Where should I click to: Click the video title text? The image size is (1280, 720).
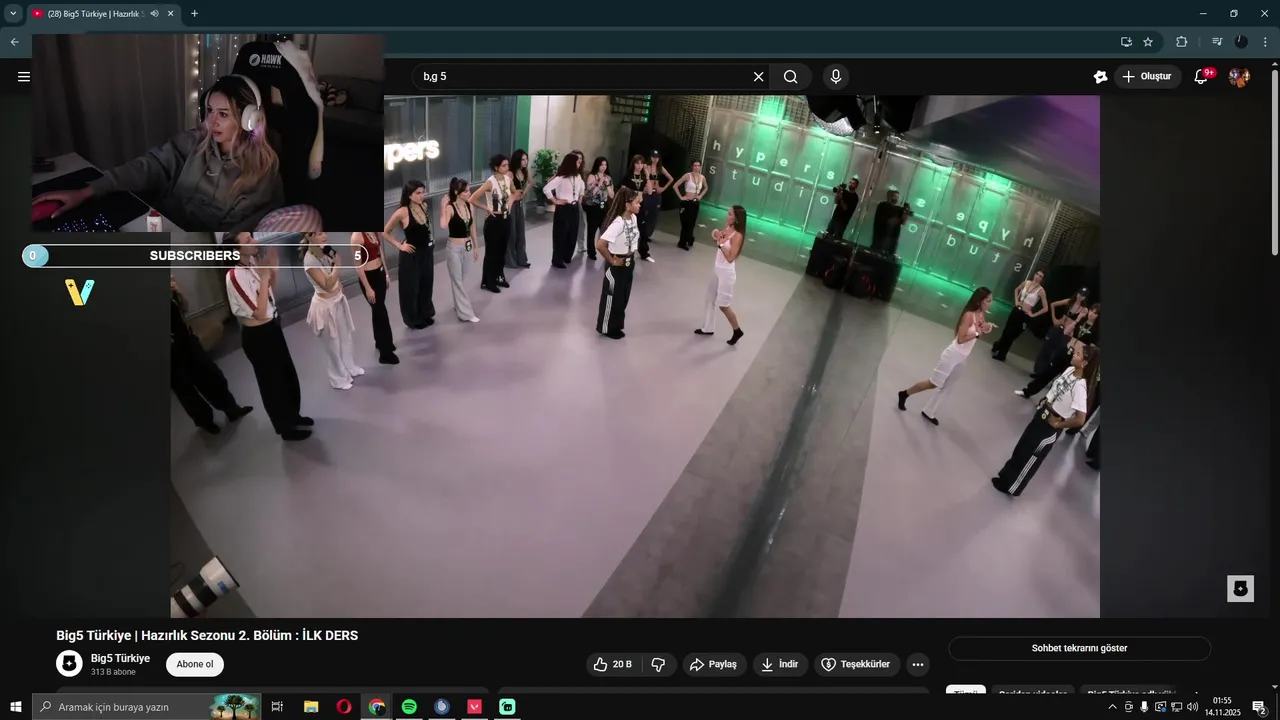tap(207, 635)
